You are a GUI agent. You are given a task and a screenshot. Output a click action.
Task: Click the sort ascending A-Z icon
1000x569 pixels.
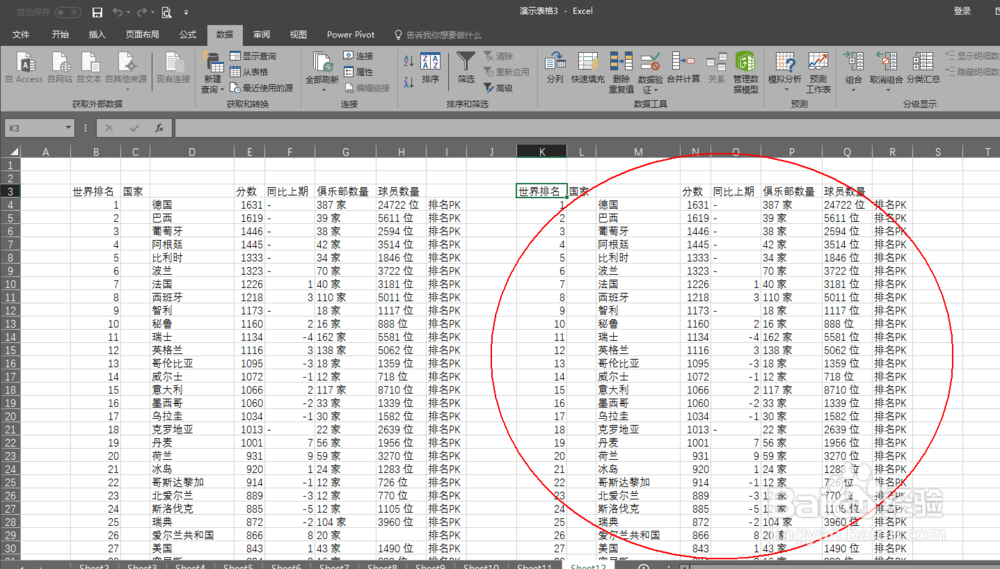coord(409,61)
